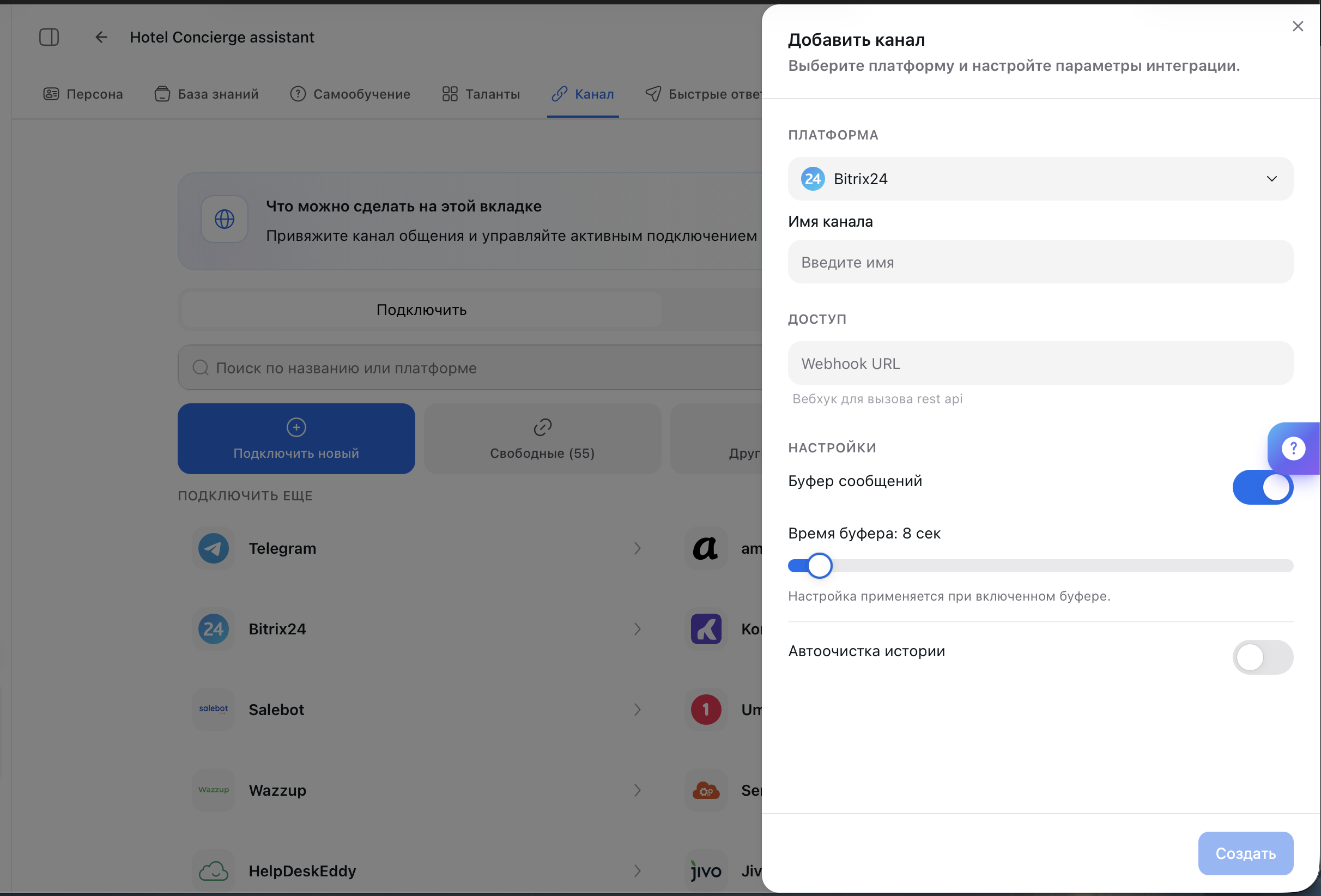
Task: Select the Wazzup channel name
Action: [277, 790]
